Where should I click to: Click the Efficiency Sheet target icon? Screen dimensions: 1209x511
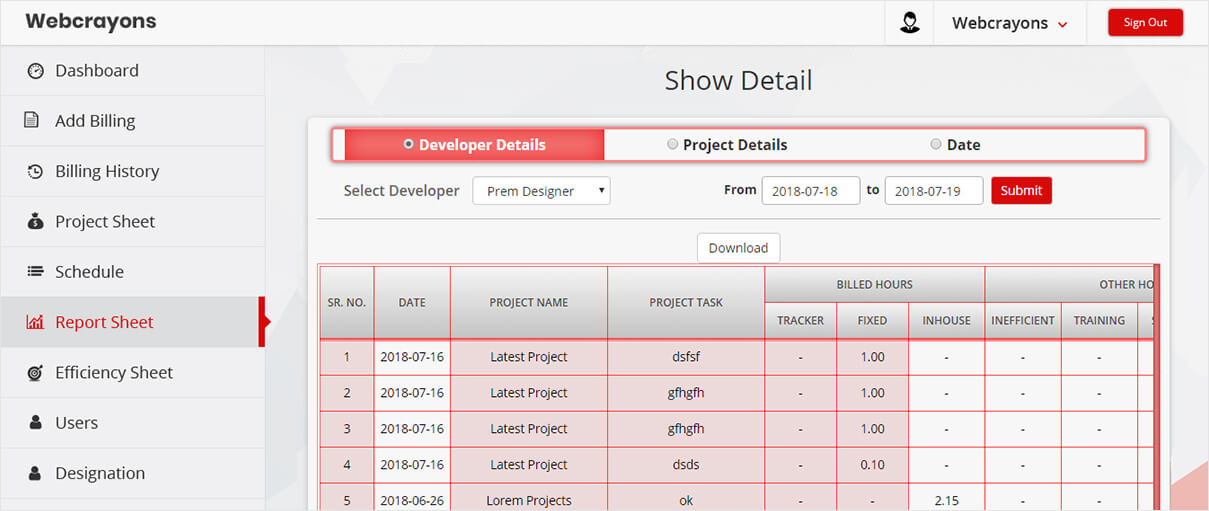tap(35, 373)
